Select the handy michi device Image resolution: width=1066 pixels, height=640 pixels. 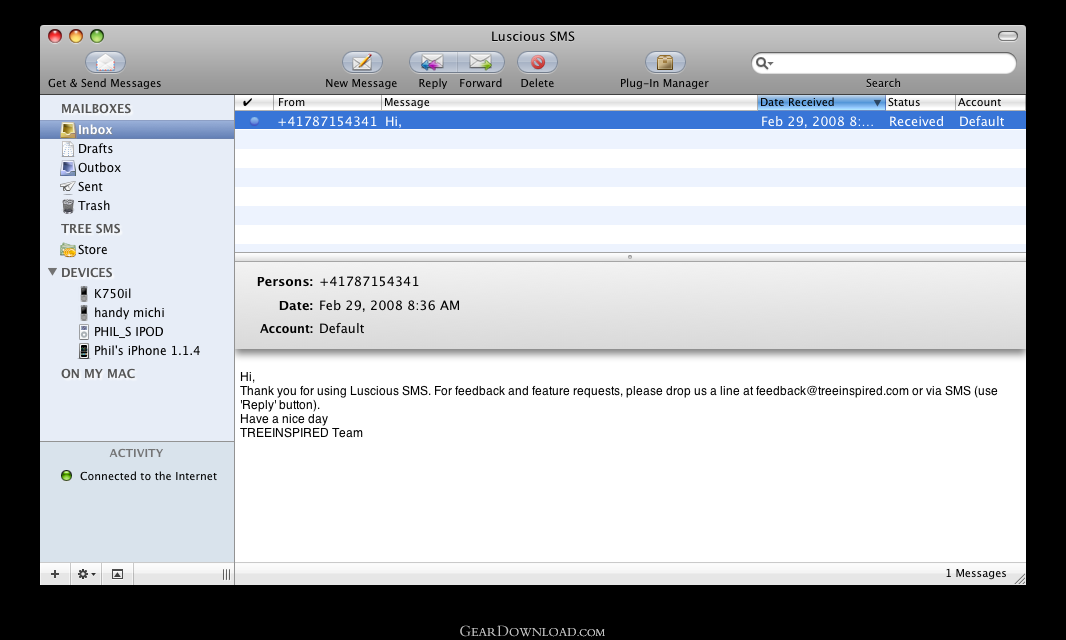tap(128, 312)
